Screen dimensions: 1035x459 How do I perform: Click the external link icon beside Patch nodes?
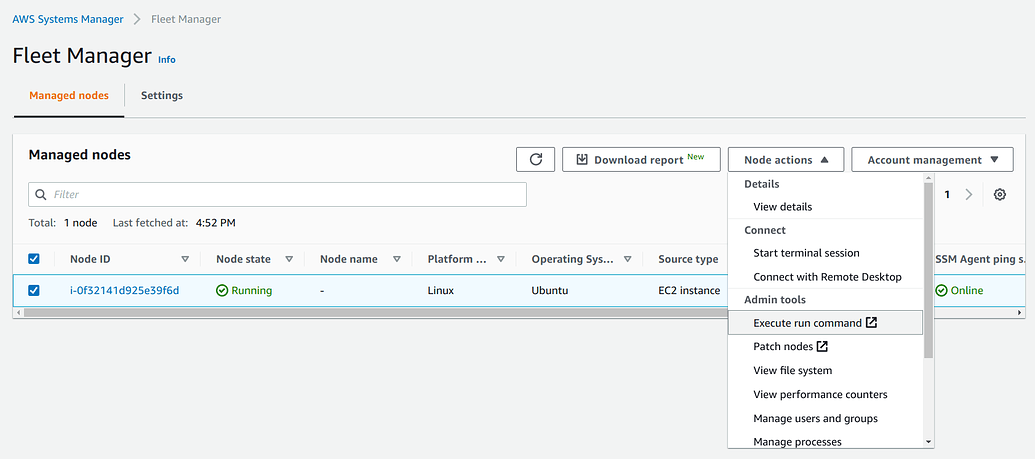(x=822, y=346)
